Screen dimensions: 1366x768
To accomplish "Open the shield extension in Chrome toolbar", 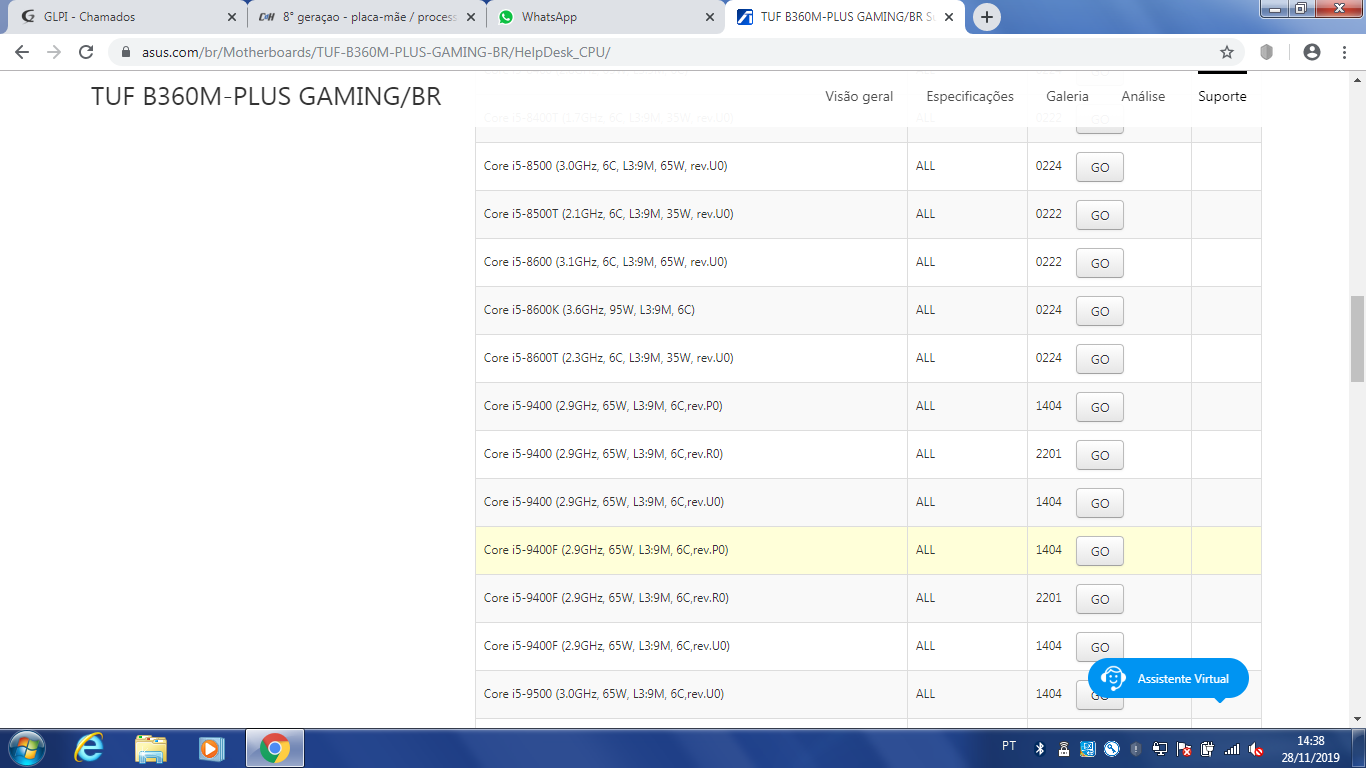I will 1266,52.
